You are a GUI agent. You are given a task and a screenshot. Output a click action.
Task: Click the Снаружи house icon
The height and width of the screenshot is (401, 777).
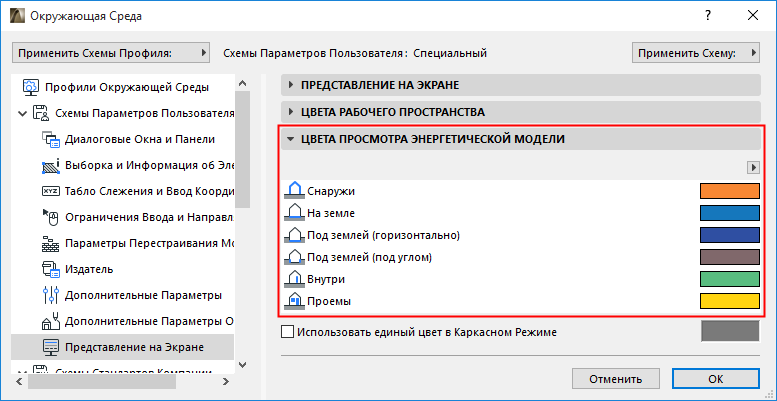click(295, 190)
